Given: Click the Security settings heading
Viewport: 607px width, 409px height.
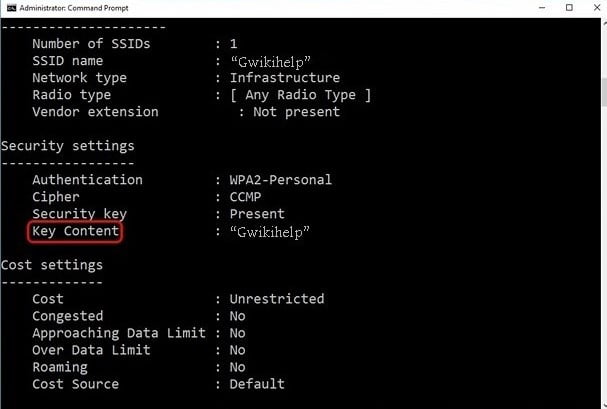Looking at the screenshot, I should [68, 146].
